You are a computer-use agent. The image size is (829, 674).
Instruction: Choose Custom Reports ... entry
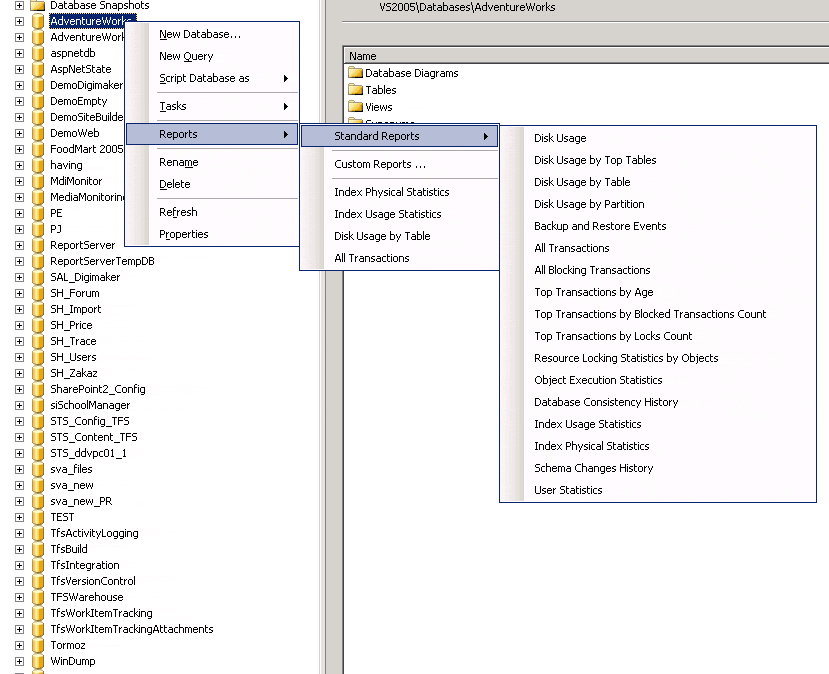coord(400,164)
